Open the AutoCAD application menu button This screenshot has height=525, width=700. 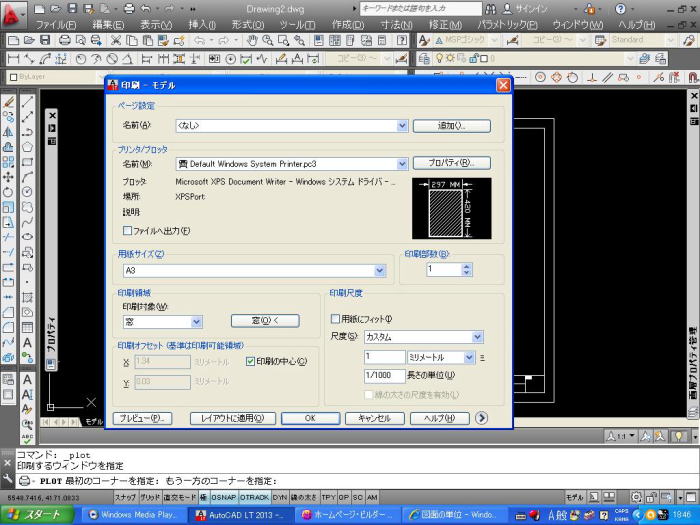coord(12,14)
